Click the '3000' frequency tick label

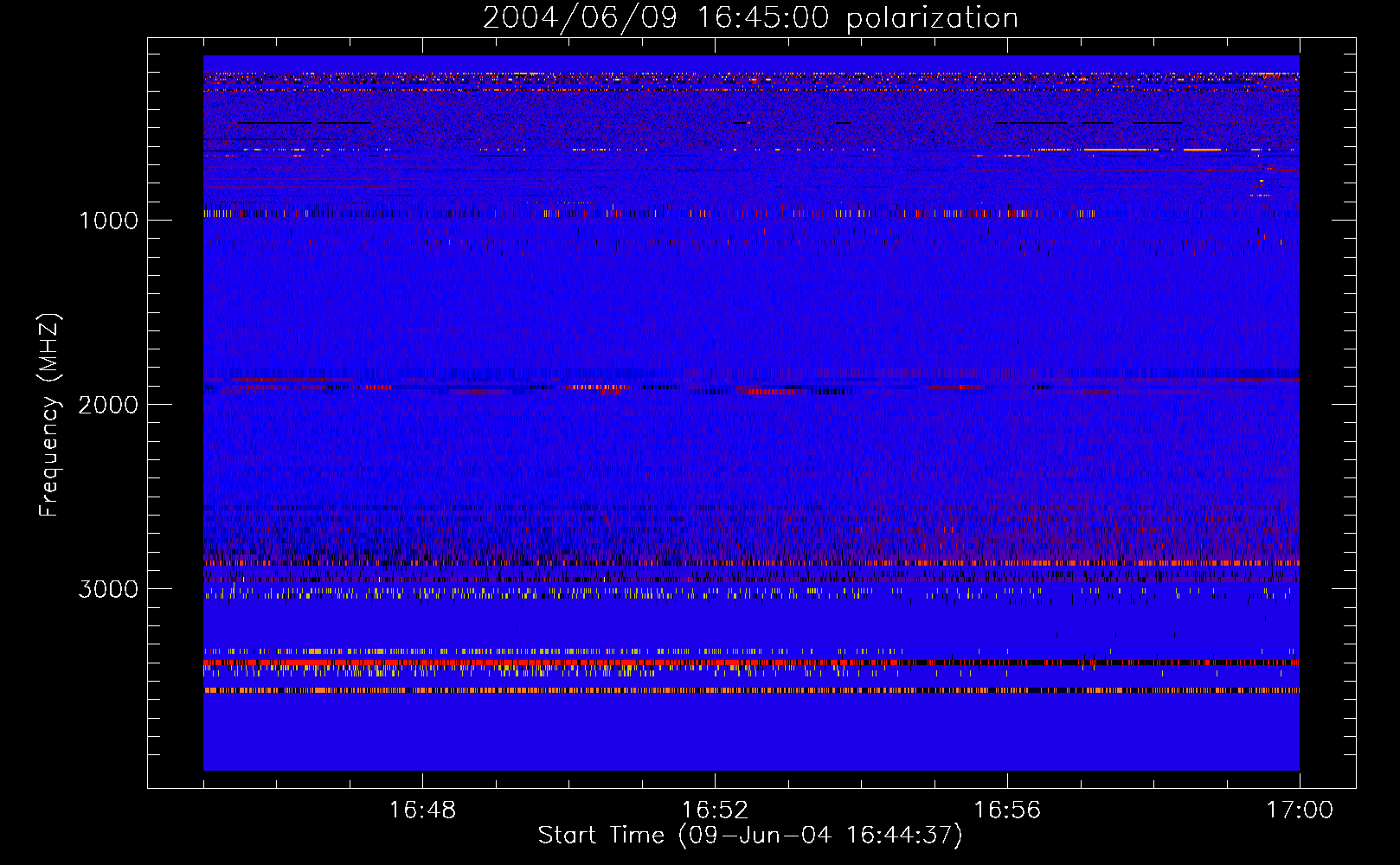pos(108,589)
